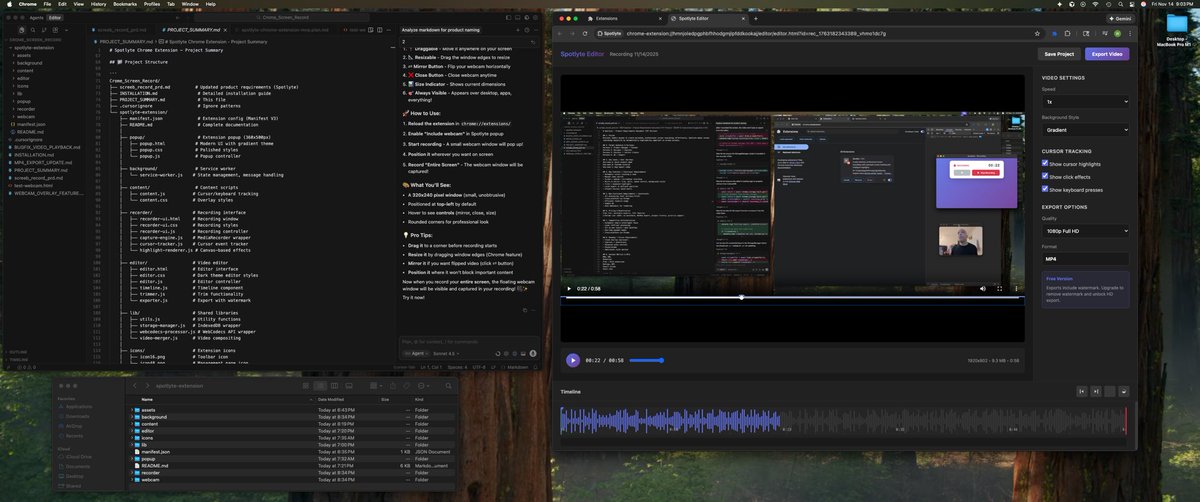Toggle the Show keyboard presses checkbox

[x=1046, y=189]
